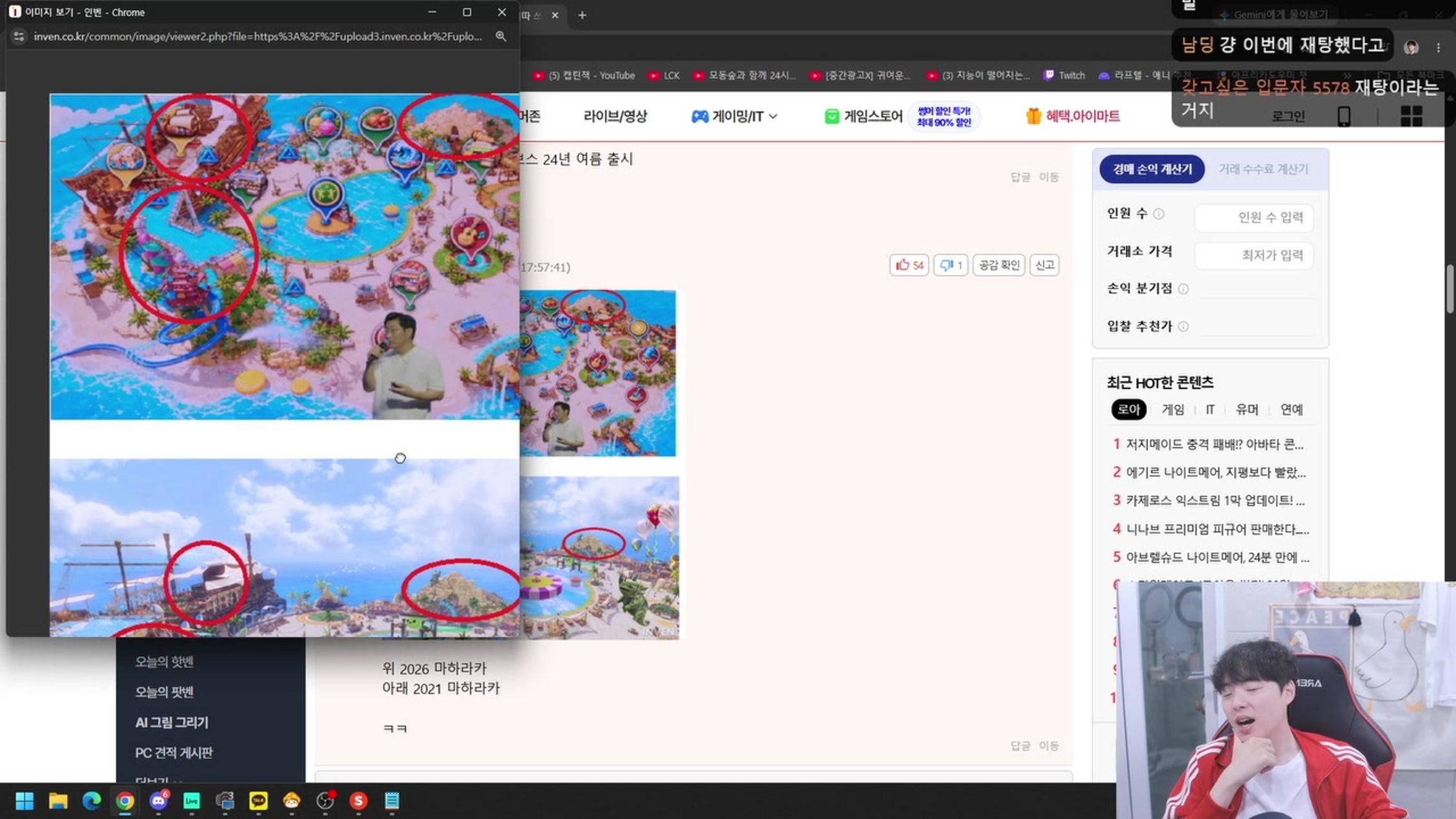This screenshot has height=819, width=1456.
Task: Click the 인원 수 입력 field
Action: point(1254,218)
